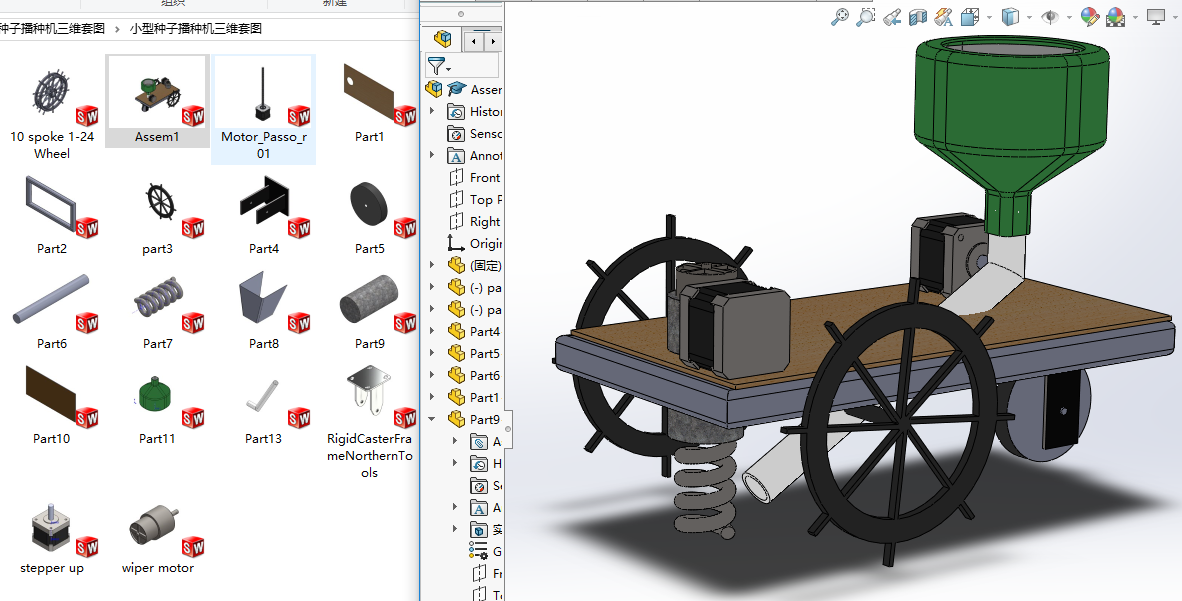Select the Front Plane in the tree
The width and height of the screenshot is (1182, 601).
tap(475, 177)
